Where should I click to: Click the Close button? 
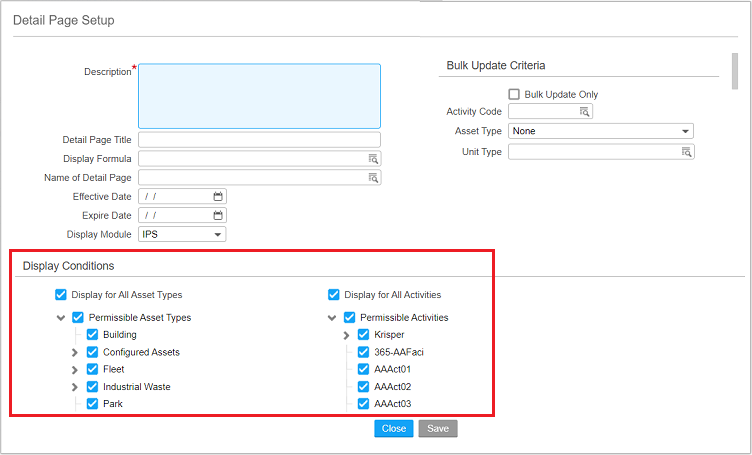393,429
